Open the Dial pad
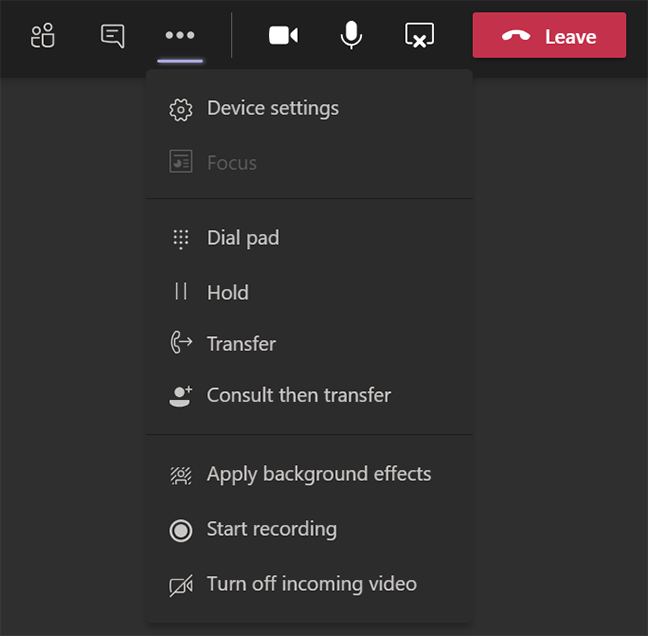 pos(242,238)
